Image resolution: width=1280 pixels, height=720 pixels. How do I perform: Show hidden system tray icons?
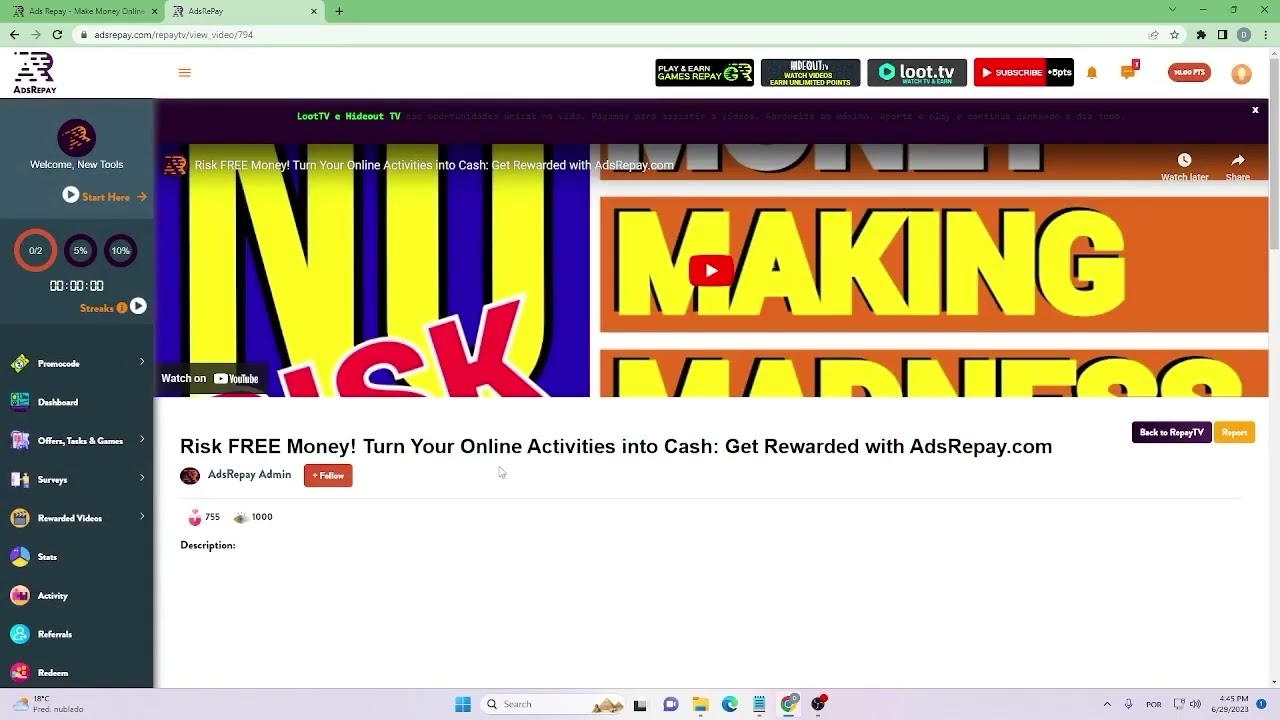1107,704
